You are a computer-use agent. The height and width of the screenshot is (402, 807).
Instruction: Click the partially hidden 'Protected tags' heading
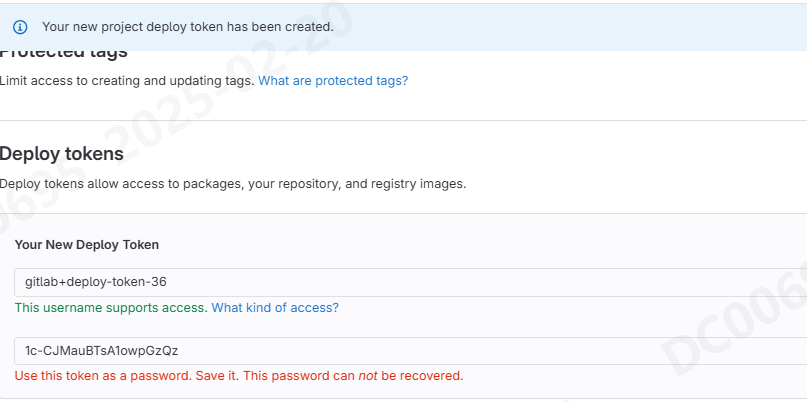pyautogui.click(x=64, y=55)
